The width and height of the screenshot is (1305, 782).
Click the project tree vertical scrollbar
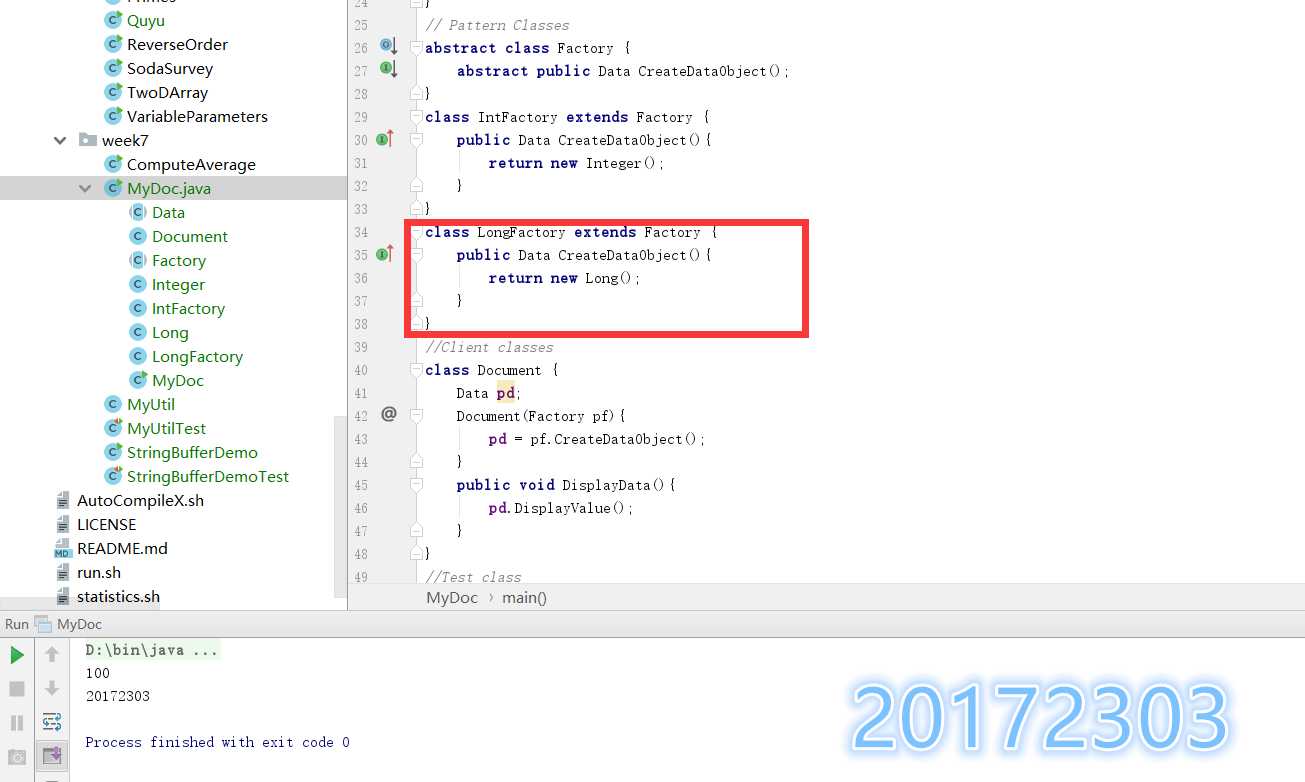point(340,505)
